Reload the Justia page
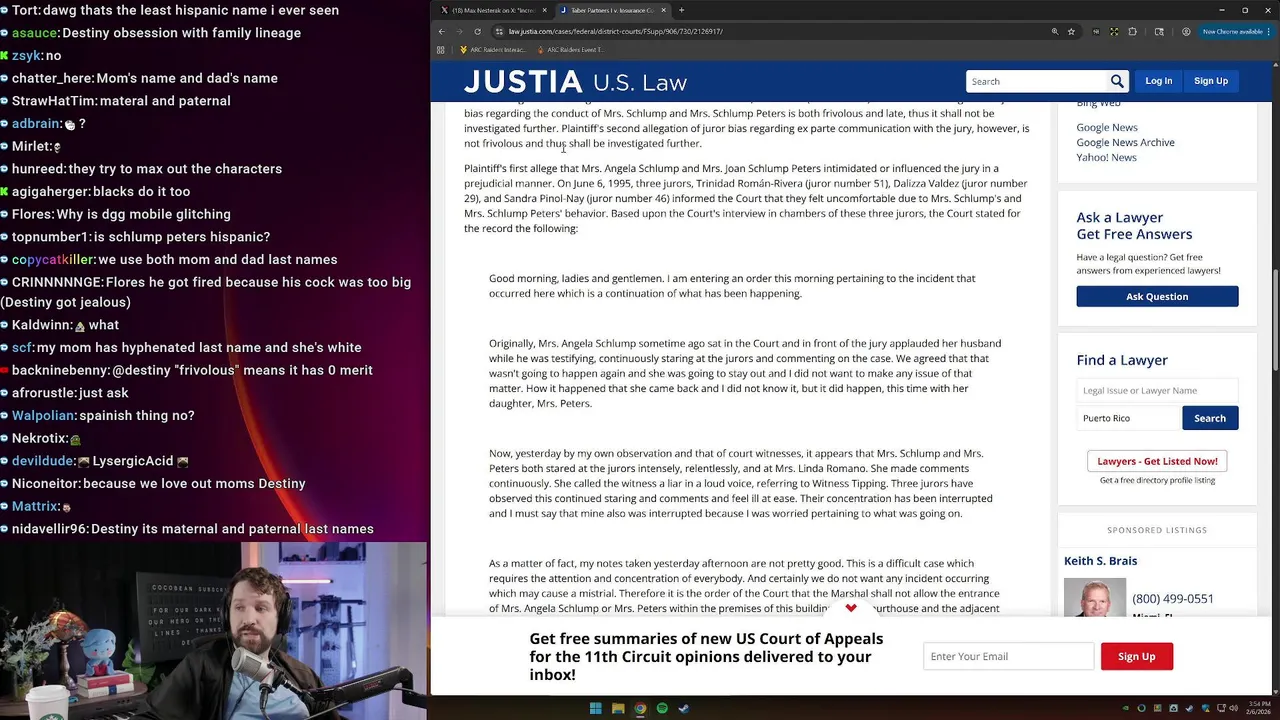The width and height of the screenshot is (1280, 720). pyautogui.click(x=477, y=31)
